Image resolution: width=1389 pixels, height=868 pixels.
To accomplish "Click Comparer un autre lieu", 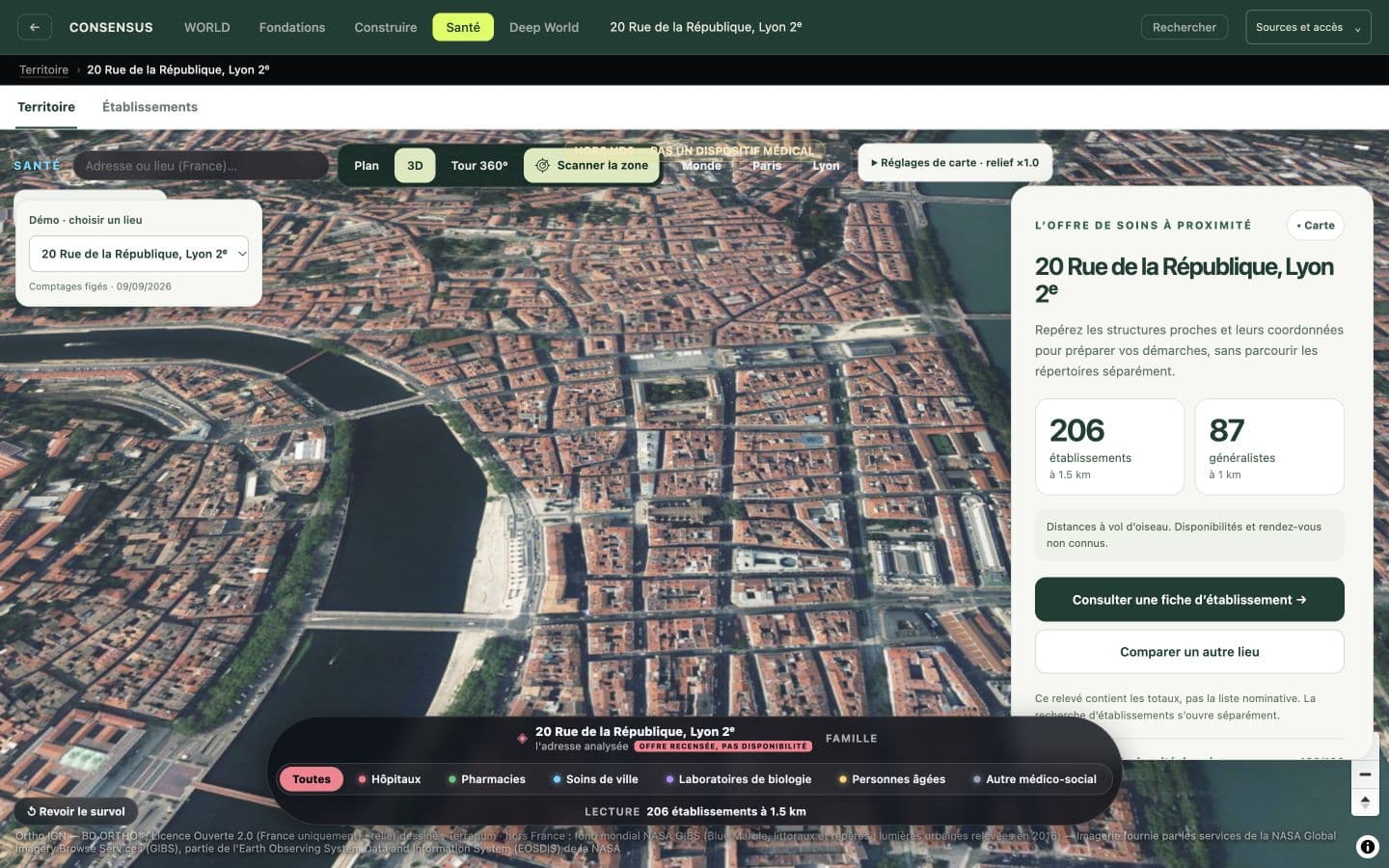I will coord(1189,652).
